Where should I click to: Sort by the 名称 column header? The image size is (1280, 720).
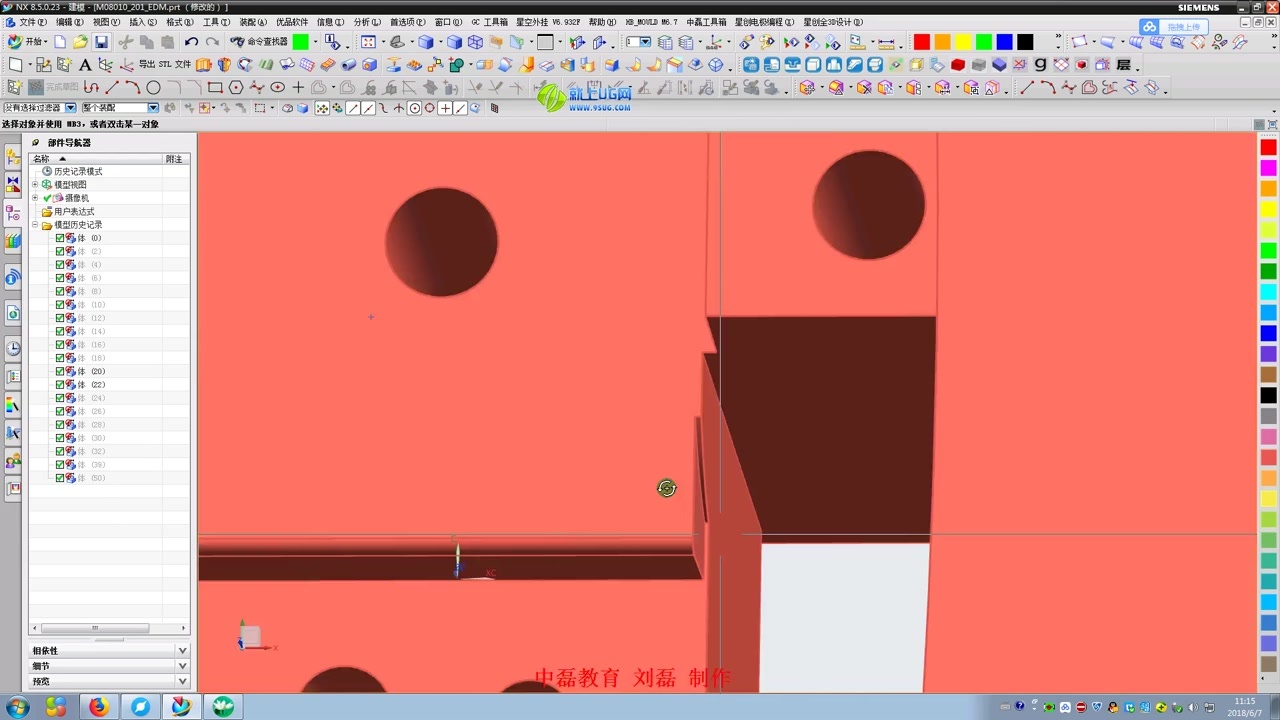tap(96, 159)
